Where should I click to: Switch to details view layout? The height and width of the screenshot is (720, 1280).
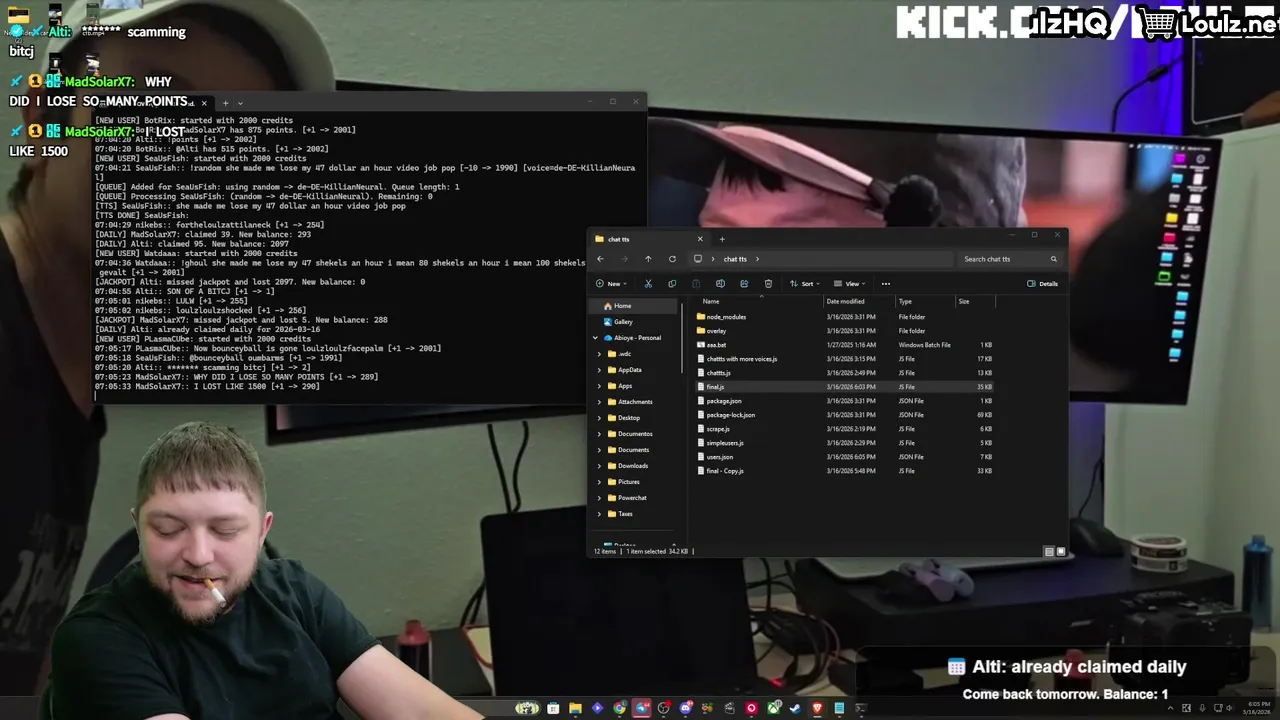(x=1049, y=551)
